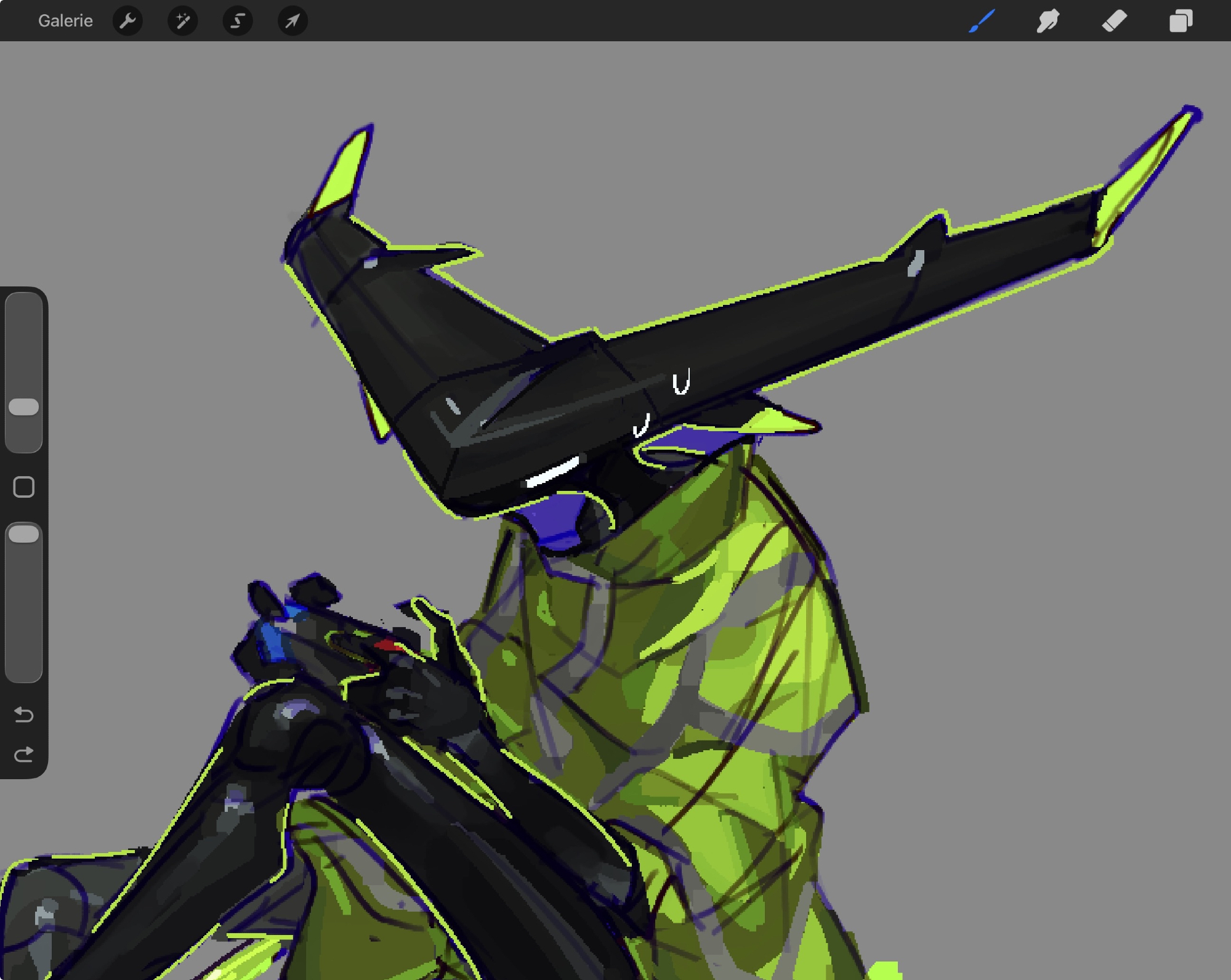
Task: Tap the blue part of the held controller
Action: (271, 641)
